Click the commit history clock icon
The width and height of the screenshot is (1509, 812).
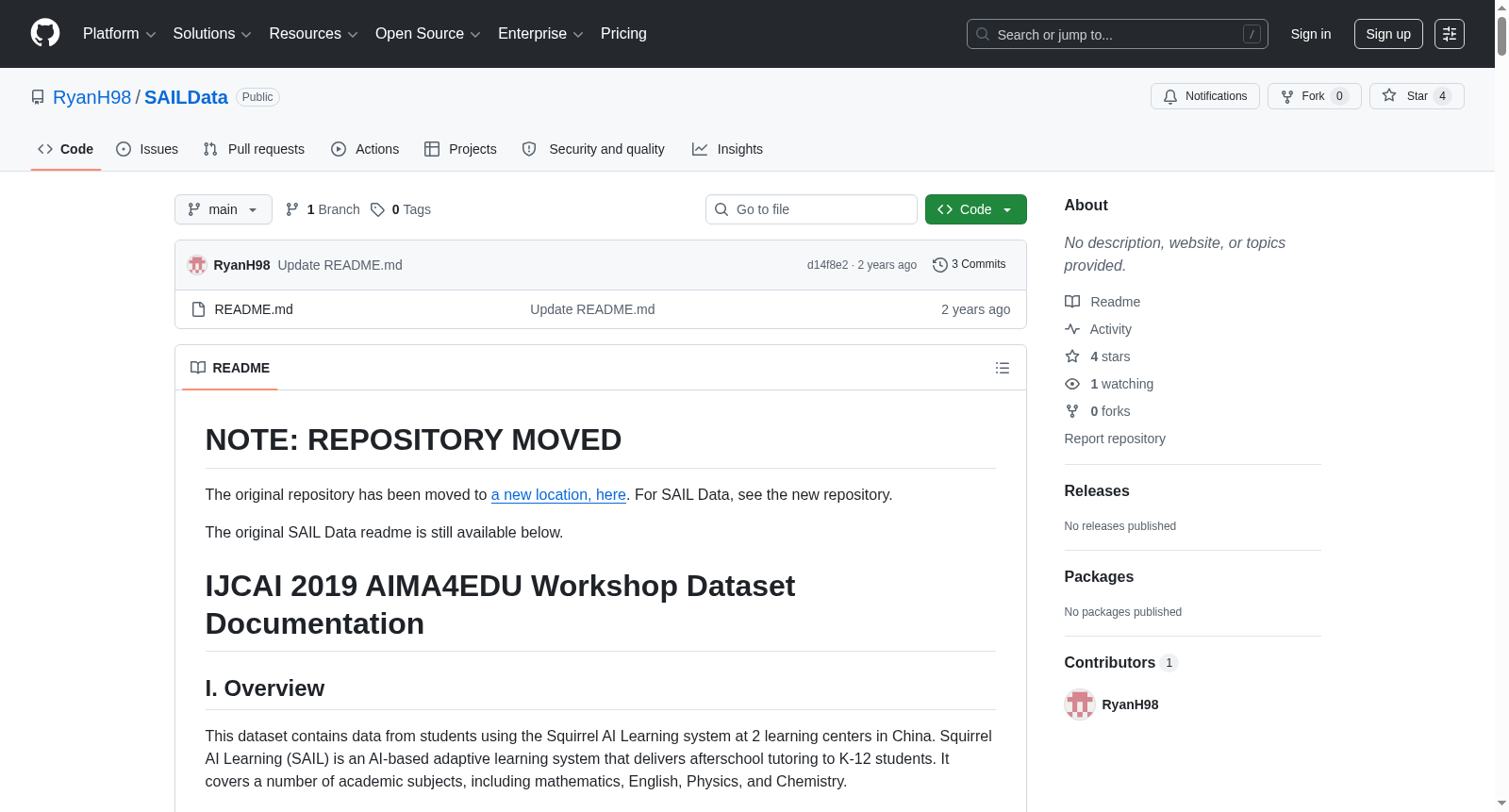(940, 265)
